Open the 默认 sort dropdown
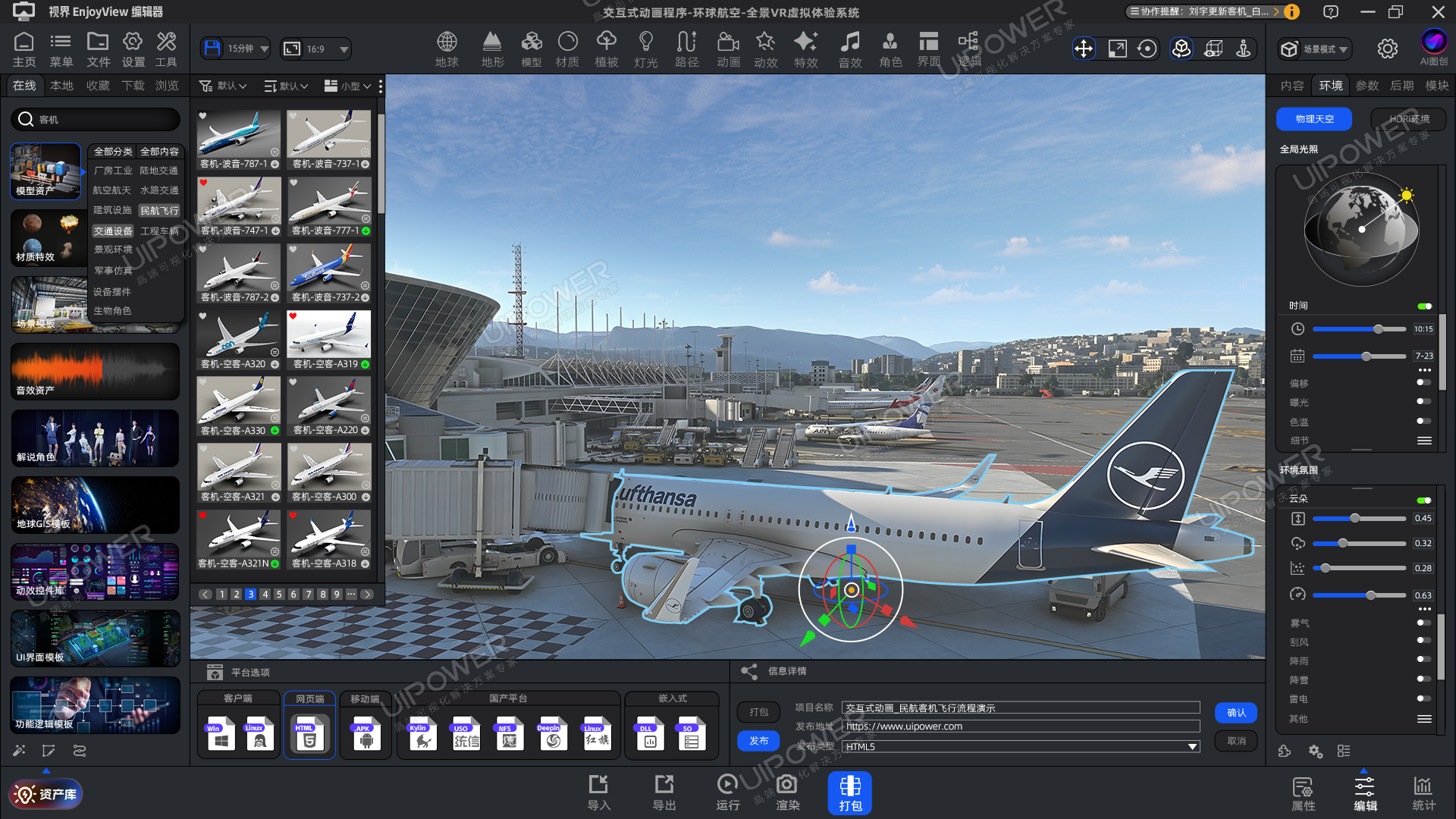Viewport: 1456px width, 819px height. click(x=286, y=86)
